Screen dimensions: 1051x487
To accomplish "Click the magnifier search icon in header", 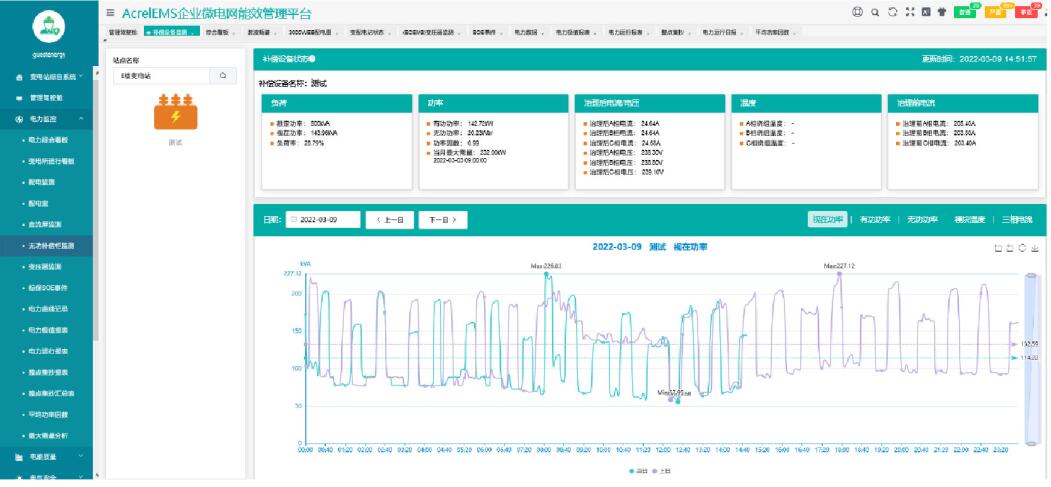I will (x=875, y=13).
